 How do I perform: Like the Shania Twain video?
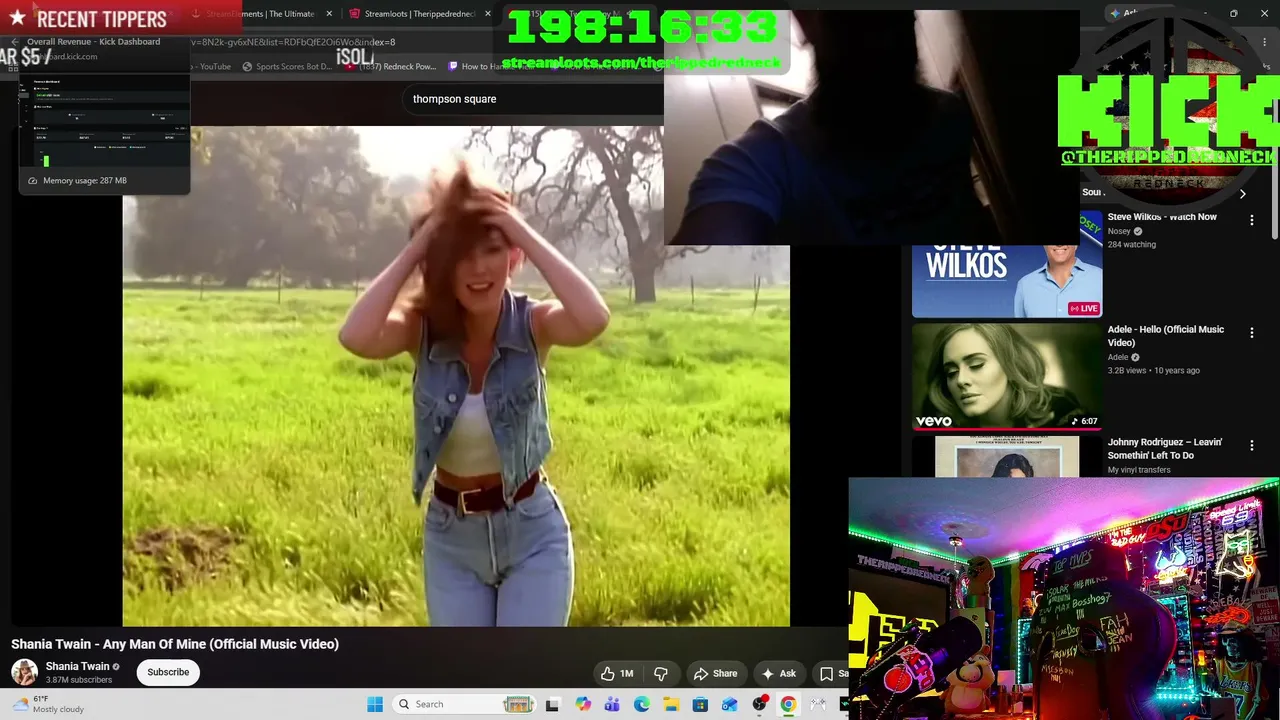tap(617, 674)
